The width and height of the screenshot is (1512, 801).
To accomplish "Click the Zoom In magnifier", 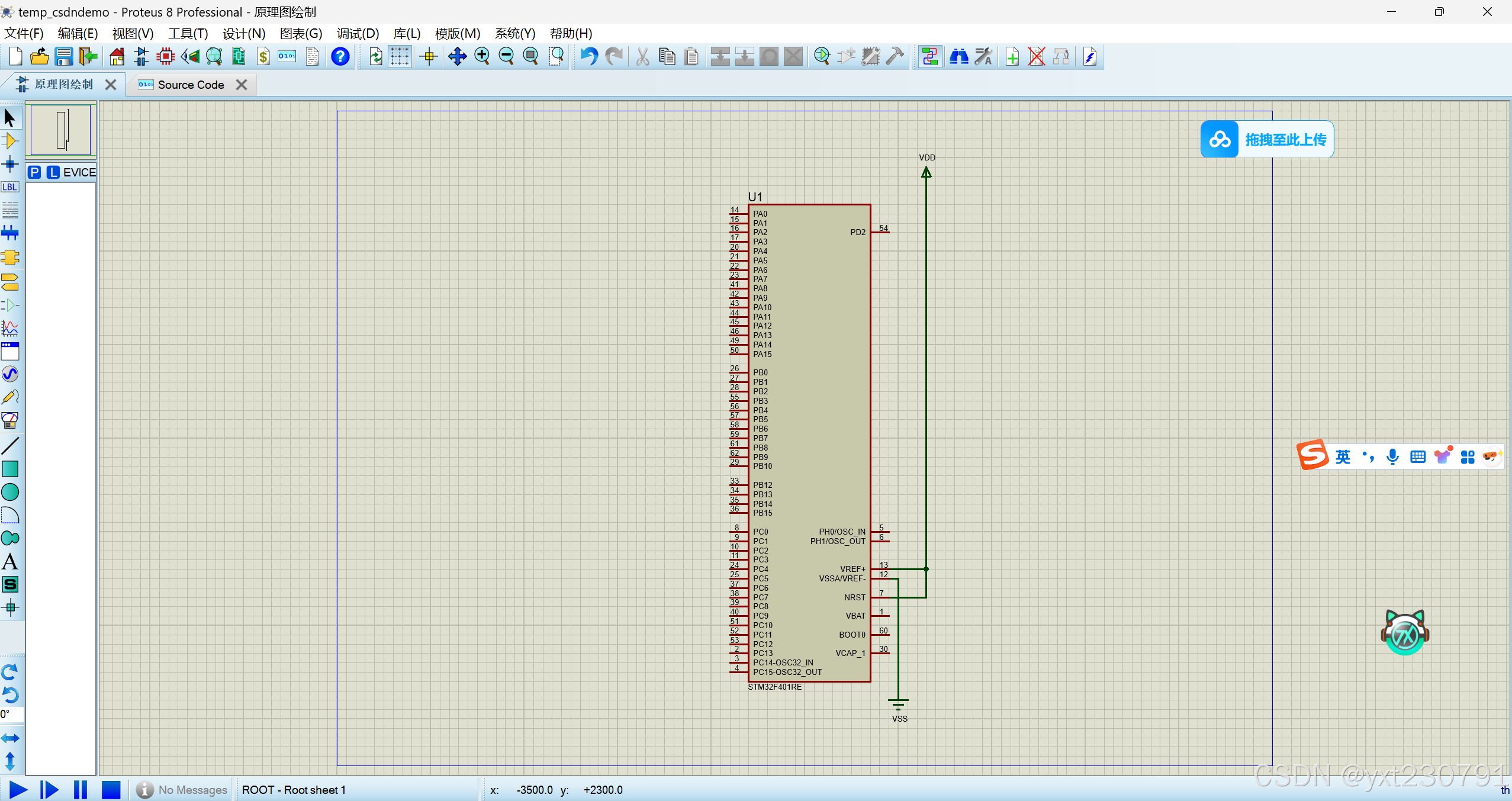I will (x=482, y=57).
